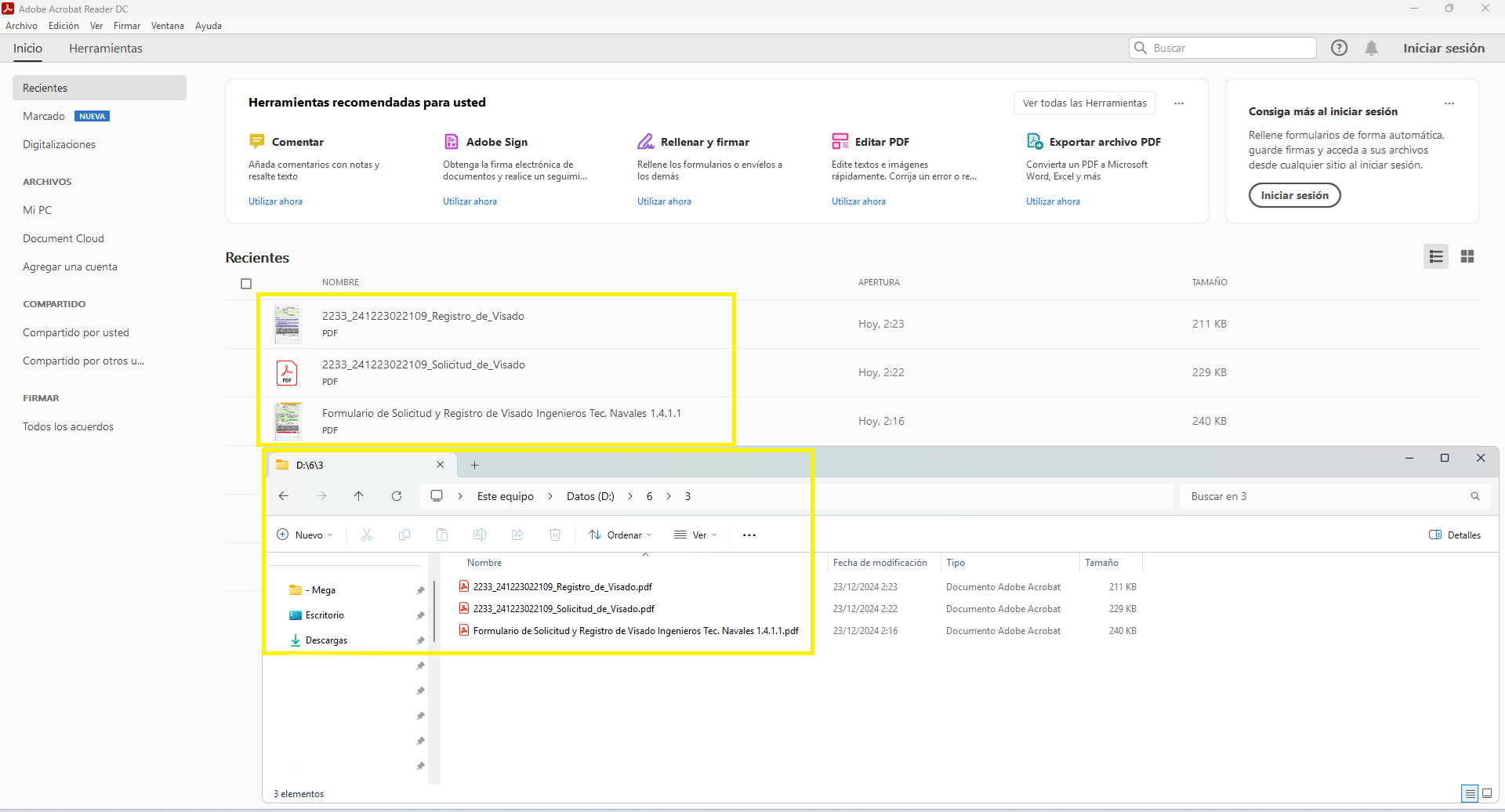Click the Adobe Sign tool icon
Viewport: 1505px width, 812px height.
tap(451, 141)
